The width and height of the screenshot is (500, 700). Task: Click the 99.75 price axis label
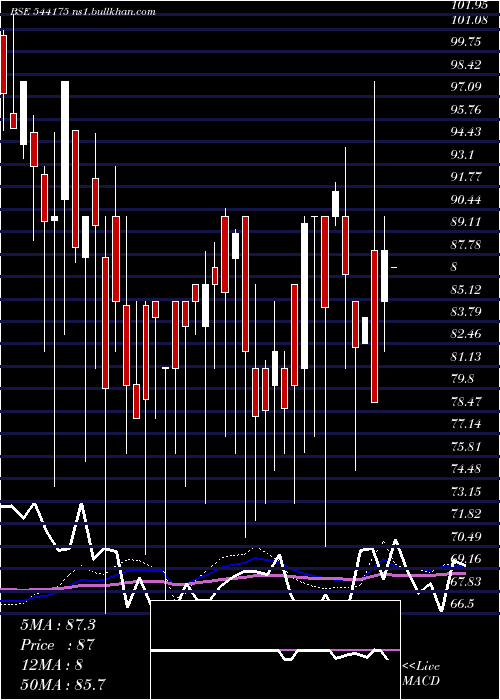click(467, 42)
